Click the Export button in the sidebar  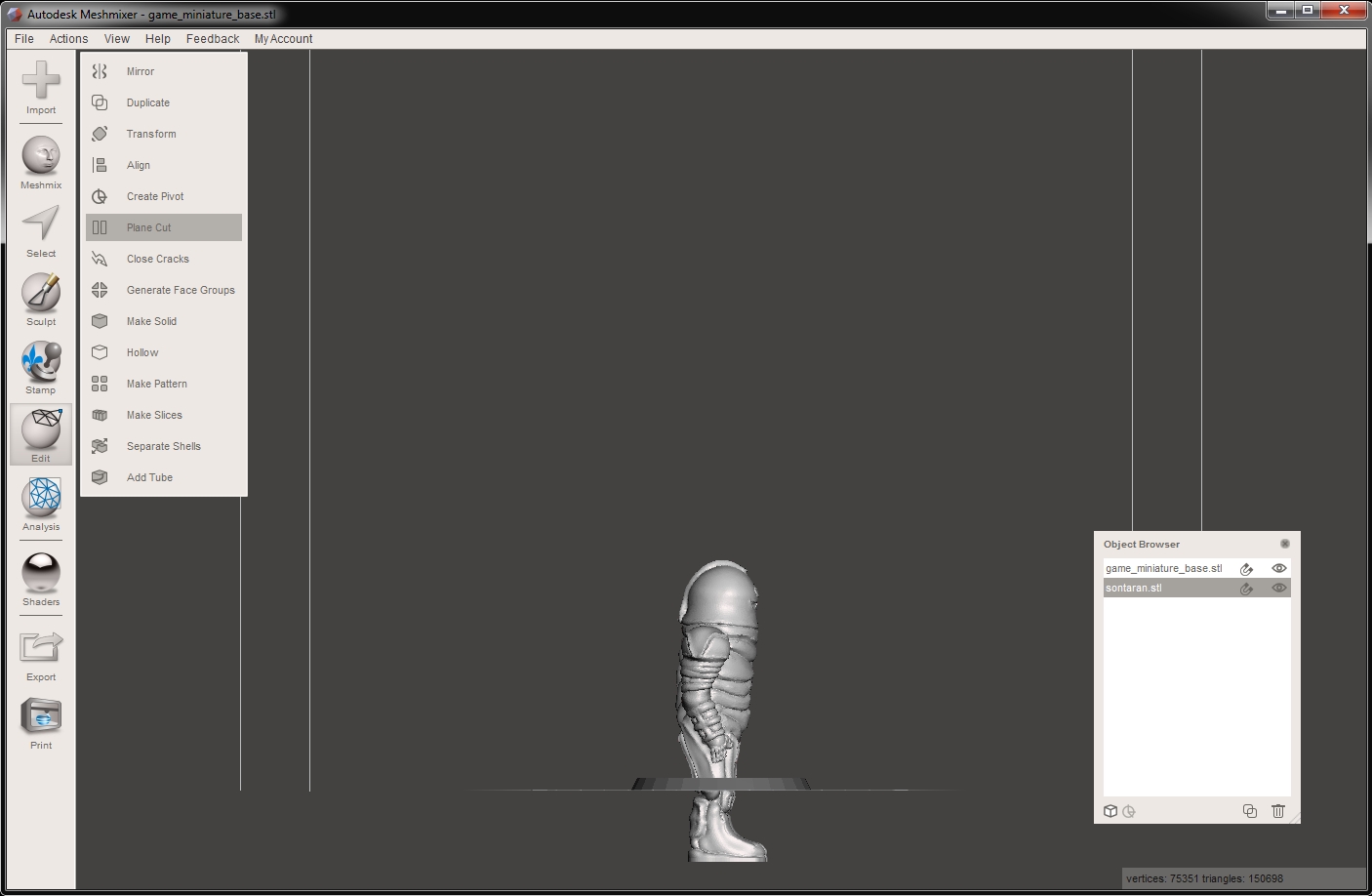(x=41, y=655)
